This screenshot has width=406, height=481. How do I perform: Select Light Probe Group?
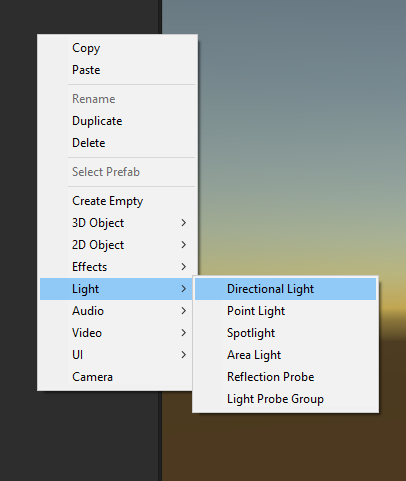[285, 399]
